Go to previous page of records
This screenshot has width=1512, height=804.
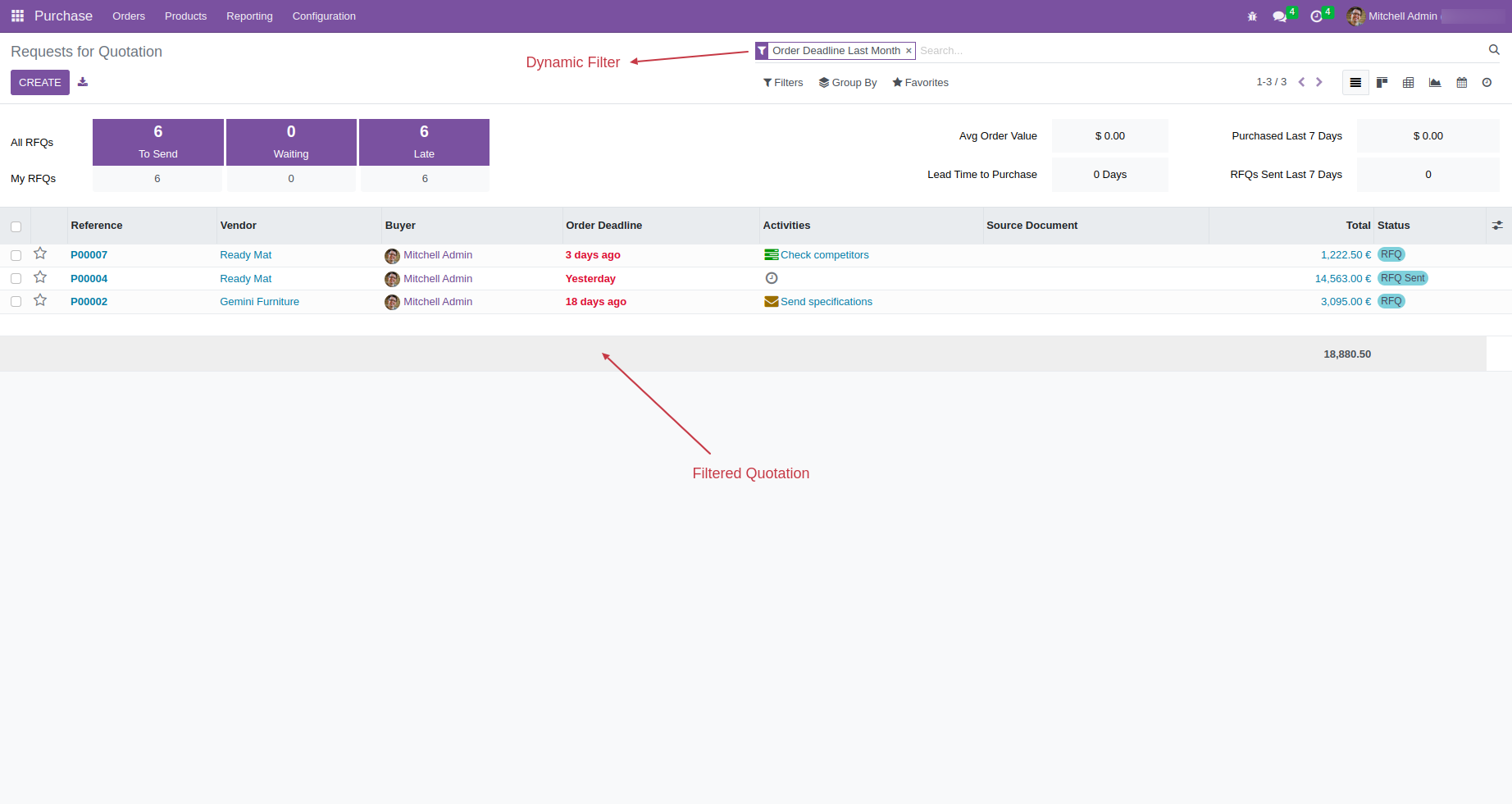click(x=1301, y=82)
